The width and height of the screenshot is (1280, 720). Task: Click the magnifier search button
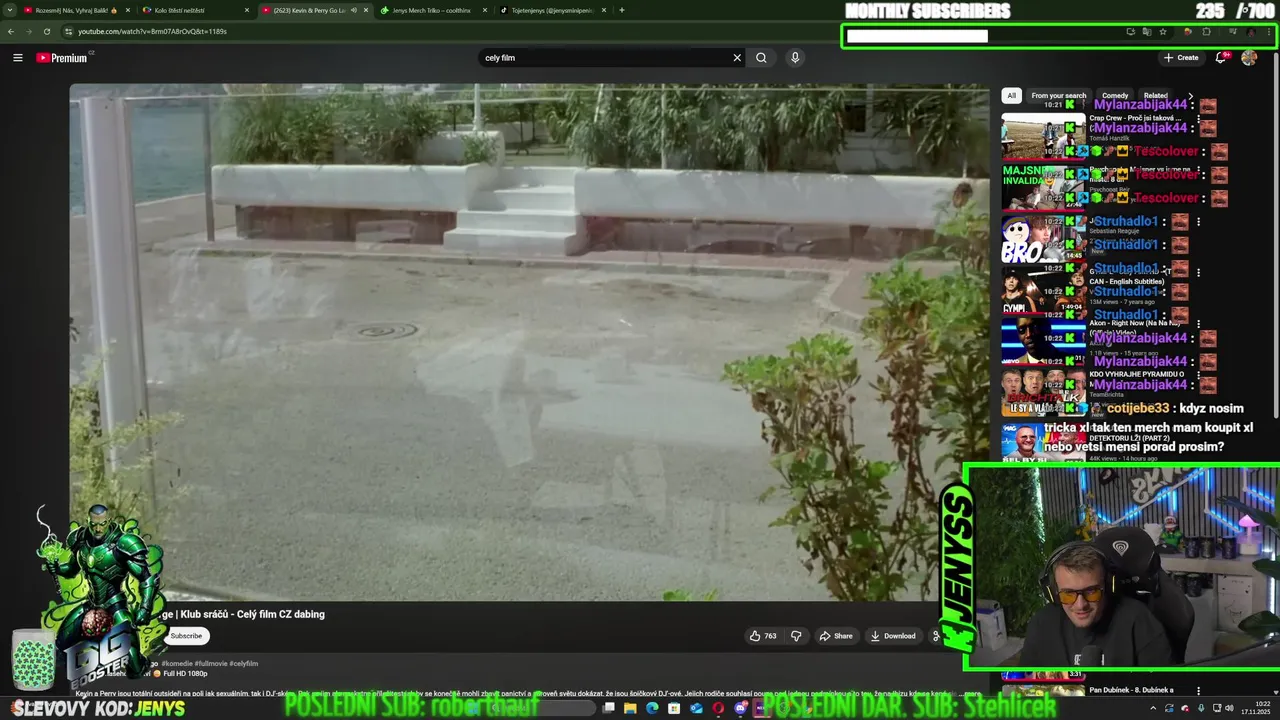coord(761,58)
